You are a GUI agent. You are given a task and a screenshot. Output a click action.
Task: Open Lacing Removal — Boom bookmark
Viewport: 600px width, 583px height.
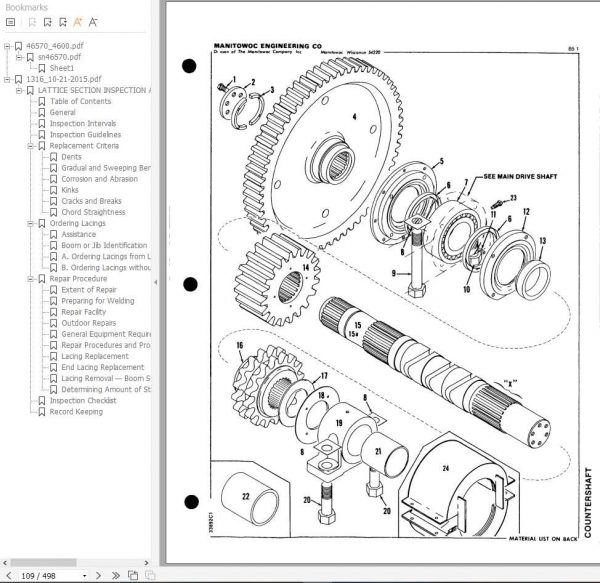106,379
